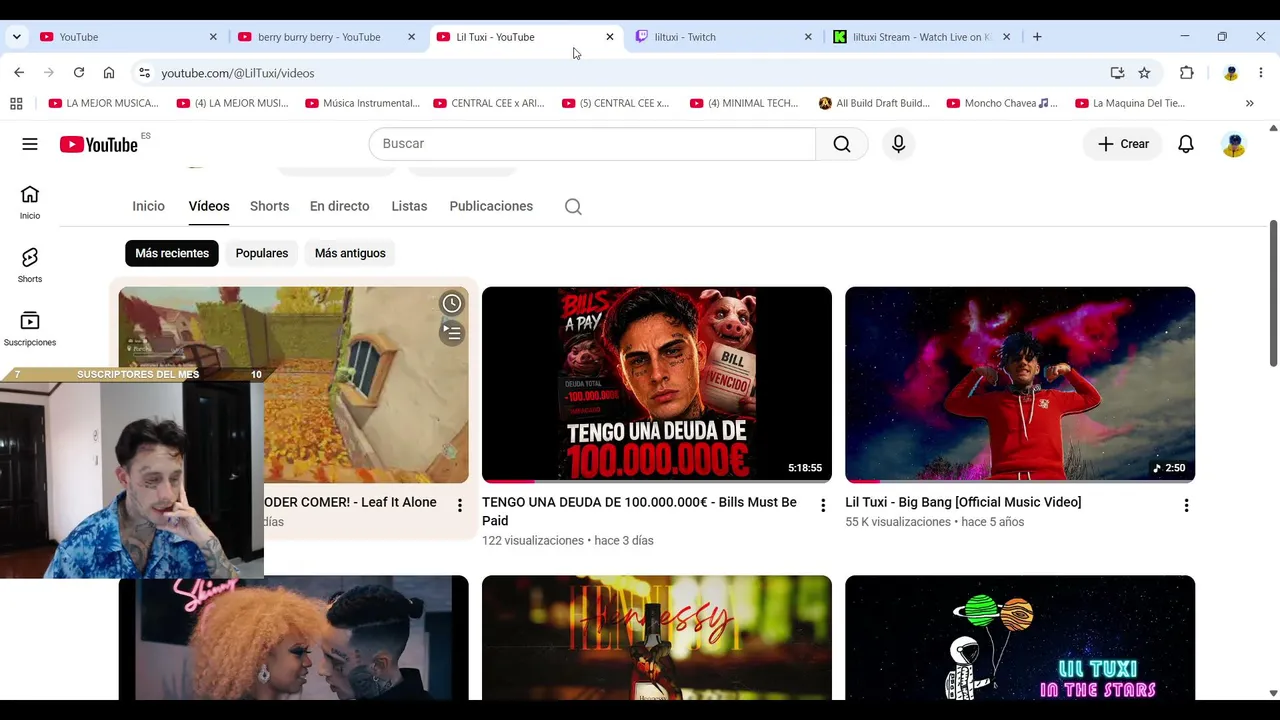Image resolution: width=1280 pixels, height=720 pixels.
Task: Select the channel Shorts tab
Action: click(x=269, y=206)
